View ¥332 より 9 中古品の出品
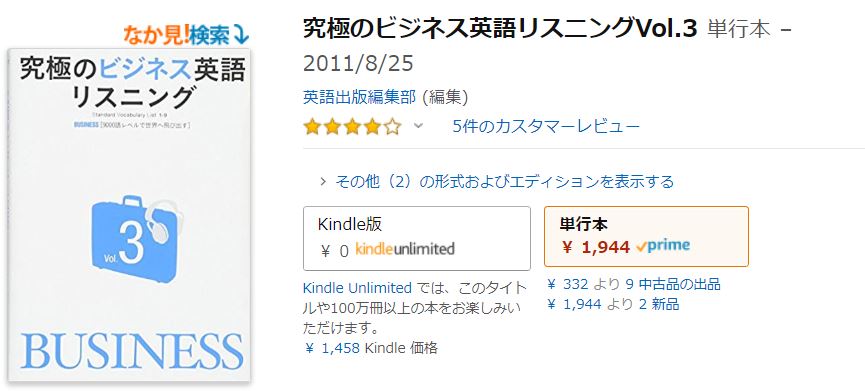 (634, 285)
